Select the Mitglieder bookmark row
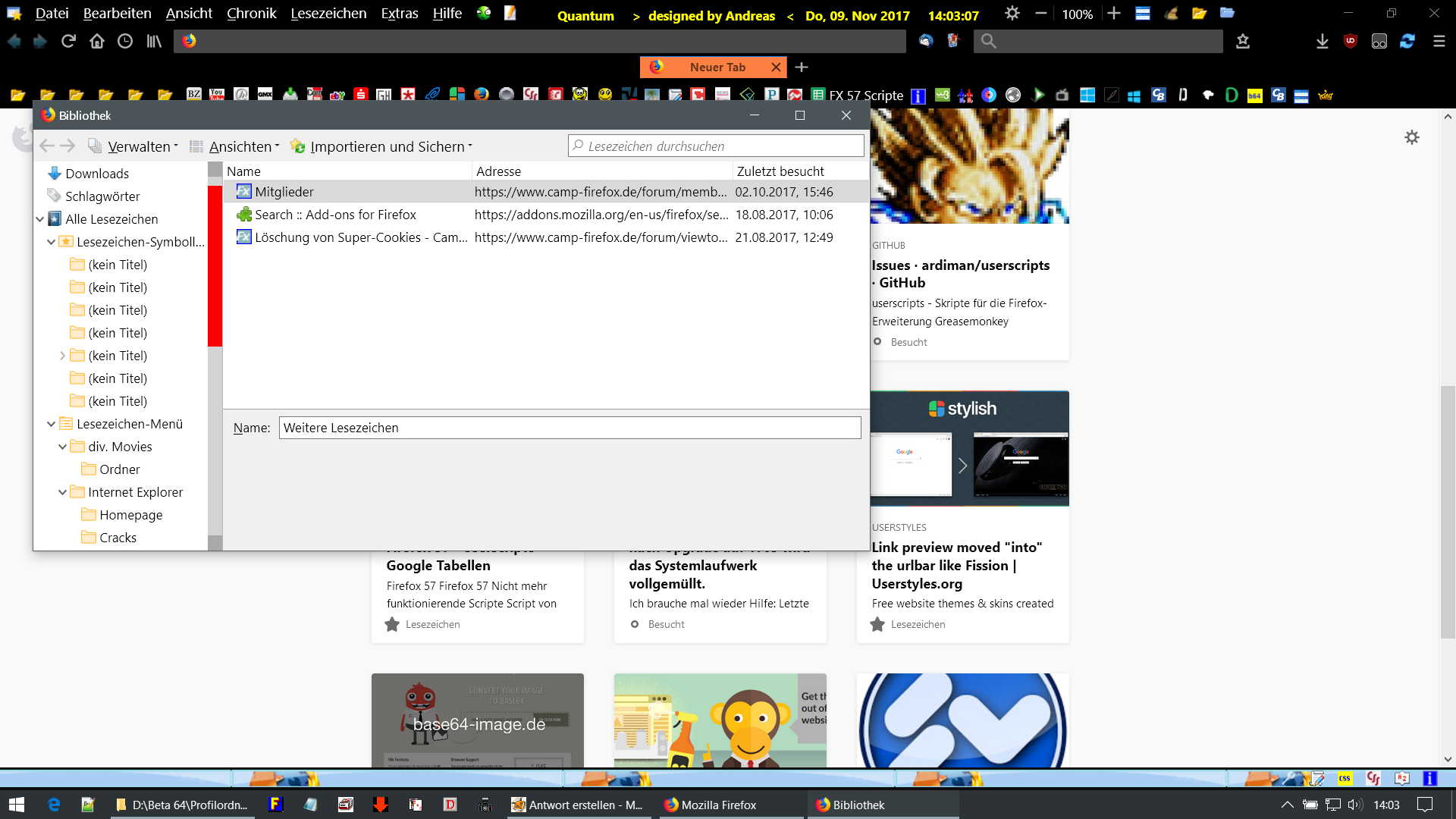 284,192
